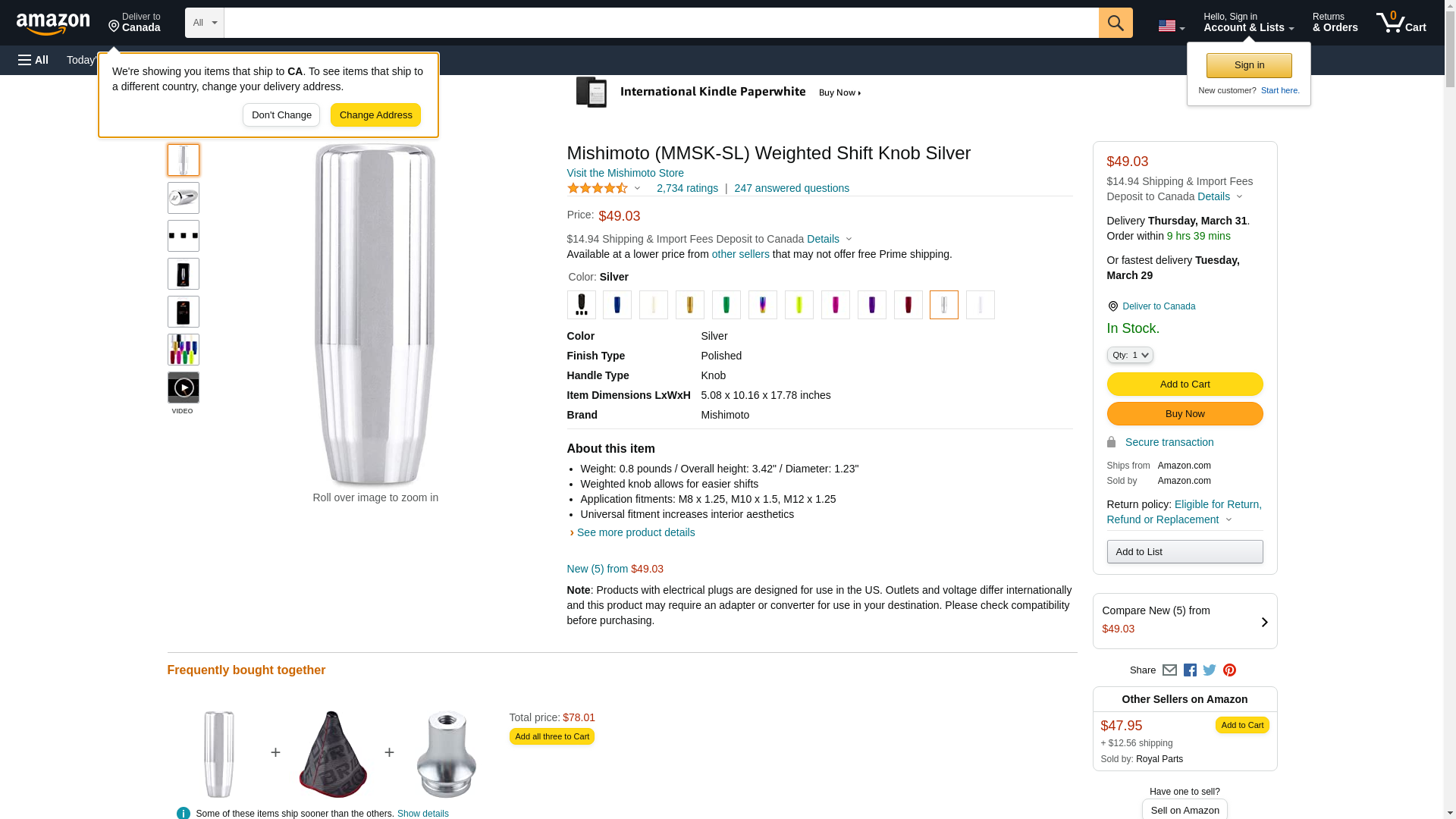Viewport: 1456px width, 819px height.
Task: Select the dark red color swatch
Action: pyautogui.click(x=908, y=305)
